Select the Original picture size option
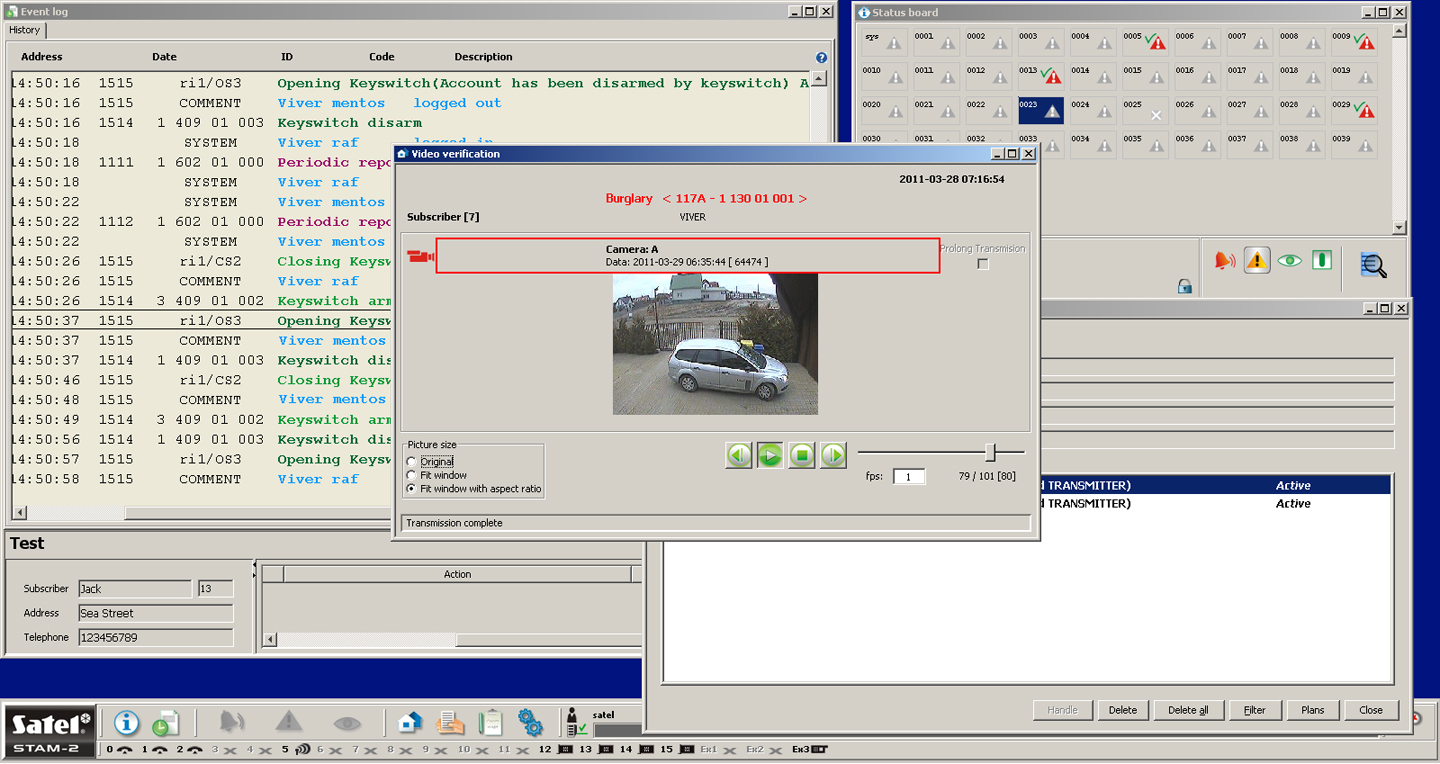 pos(411,461)
